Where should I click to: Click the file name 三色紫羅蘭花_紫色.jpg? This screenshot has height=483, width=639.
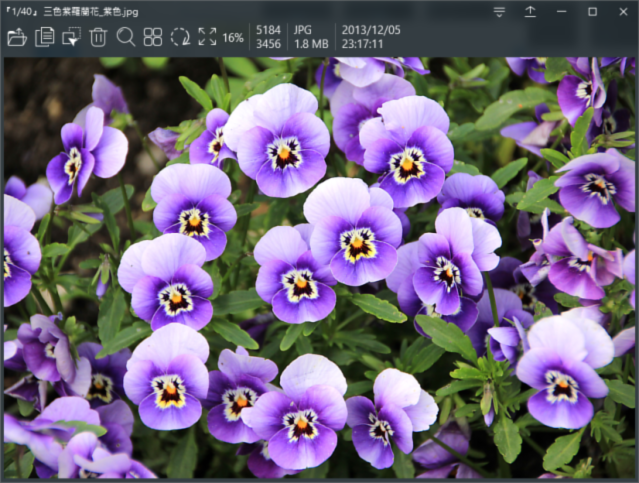click(90, 11)
